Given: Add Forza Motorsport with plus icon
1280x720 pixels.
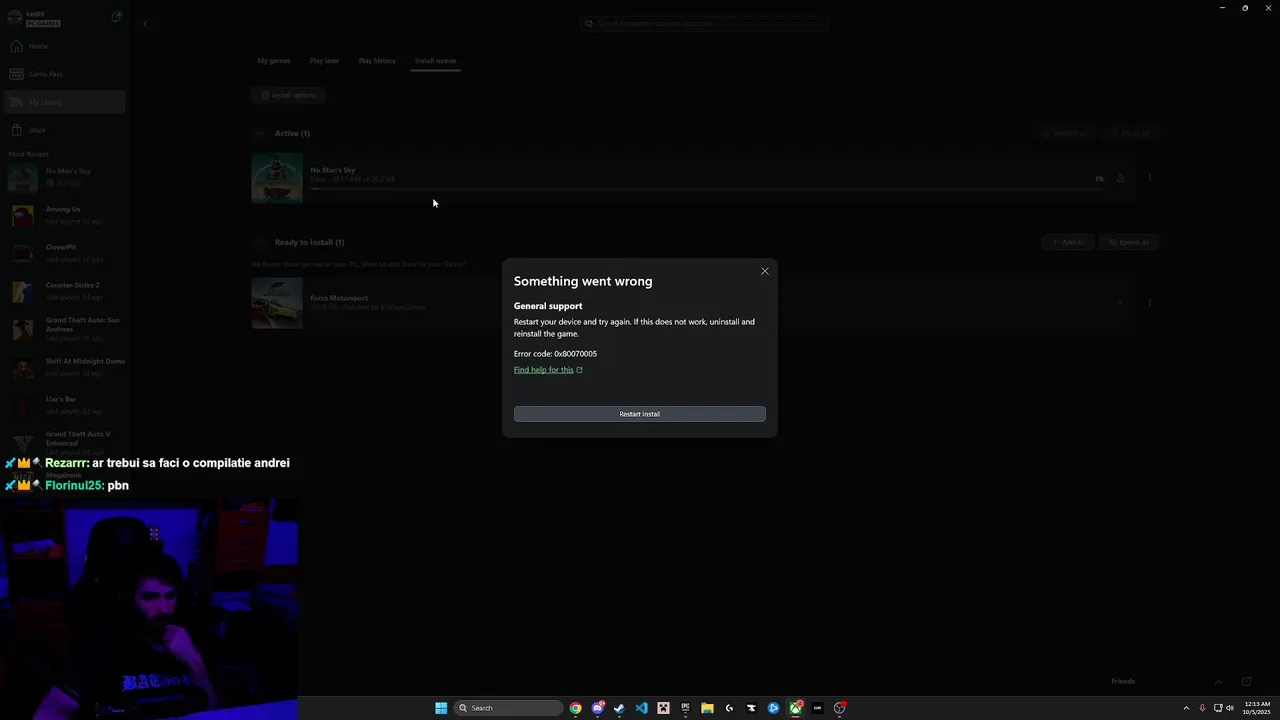Looking at the screenshot, I should tap(1120, 303).
